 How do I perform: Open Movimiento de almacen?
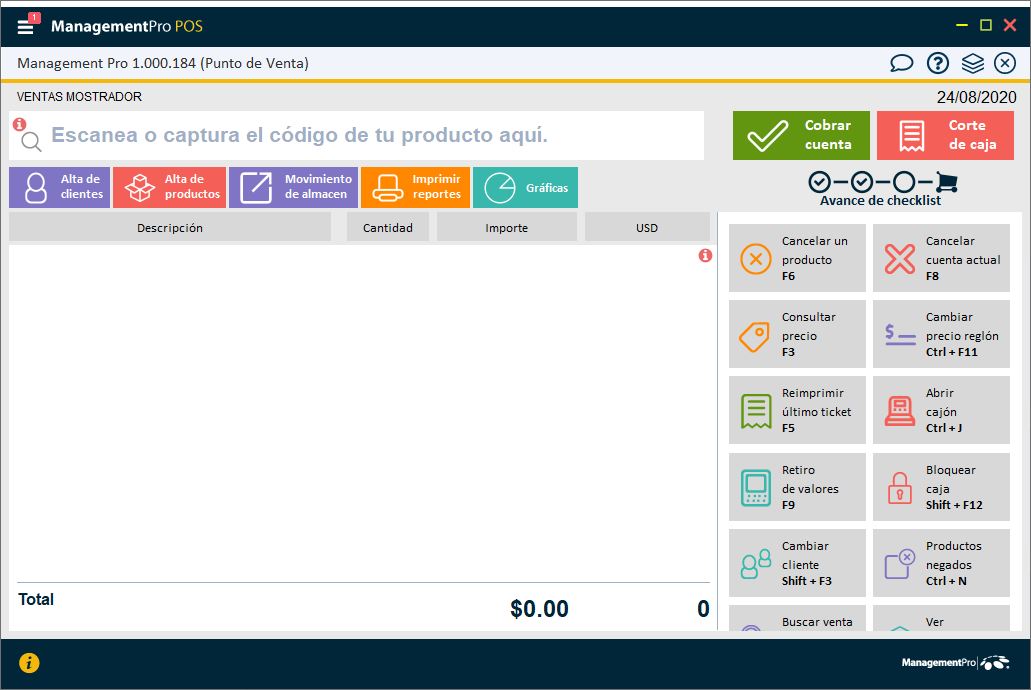tap(293, 187)
